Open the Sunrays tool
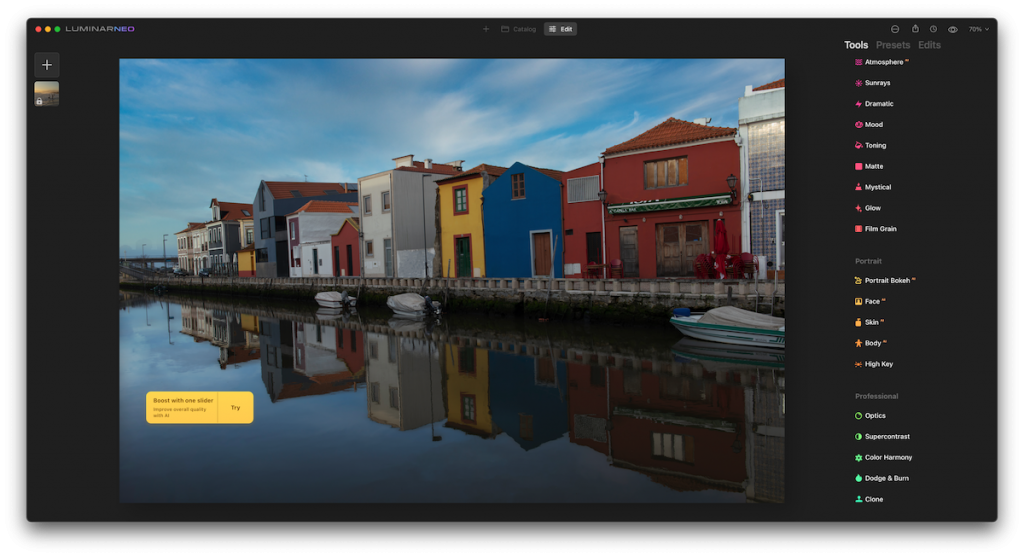 point(876,83)
